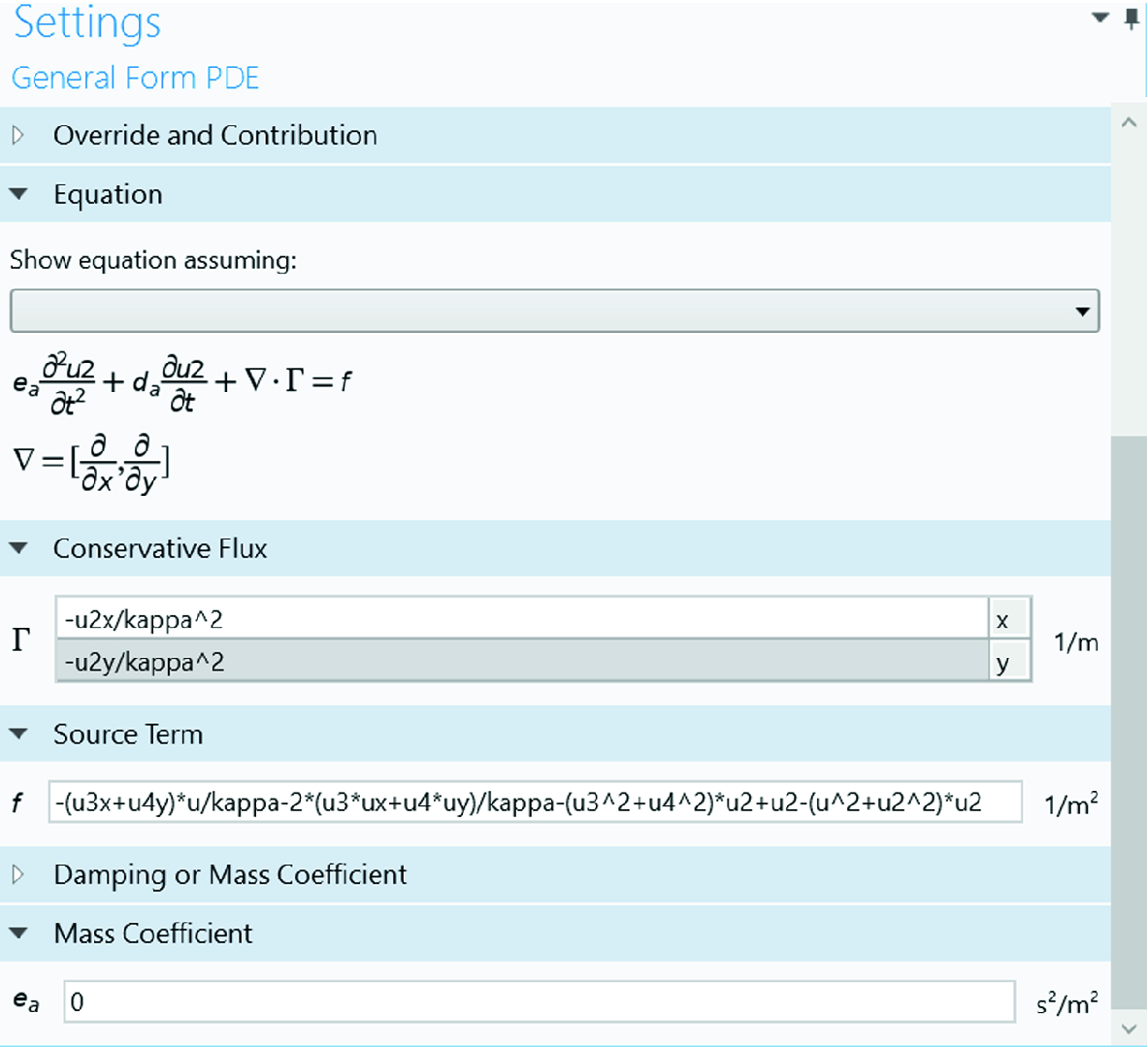The width and height of the screenshot is (1148, 1047).
Task: Click the y label beside flux field
Action: [x=1003, y=663]
